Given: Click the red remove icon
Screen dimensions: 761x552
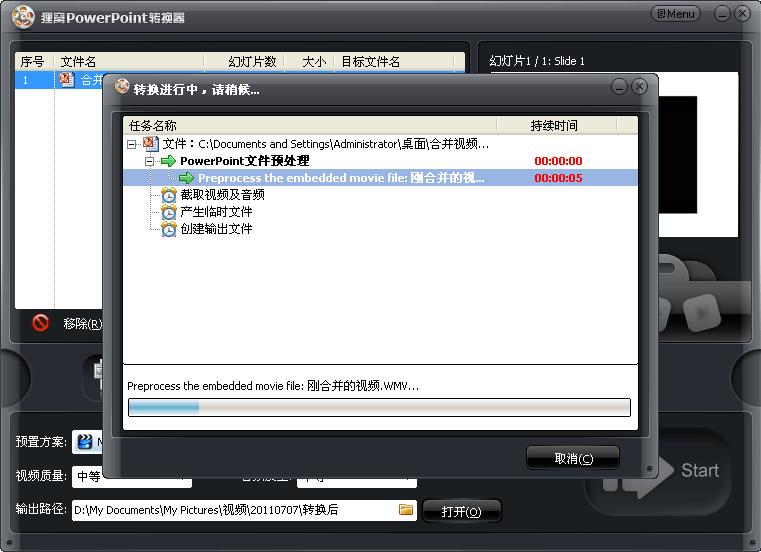Looking at the screenshot, I should pyautogui.click(x=41, y=323).
